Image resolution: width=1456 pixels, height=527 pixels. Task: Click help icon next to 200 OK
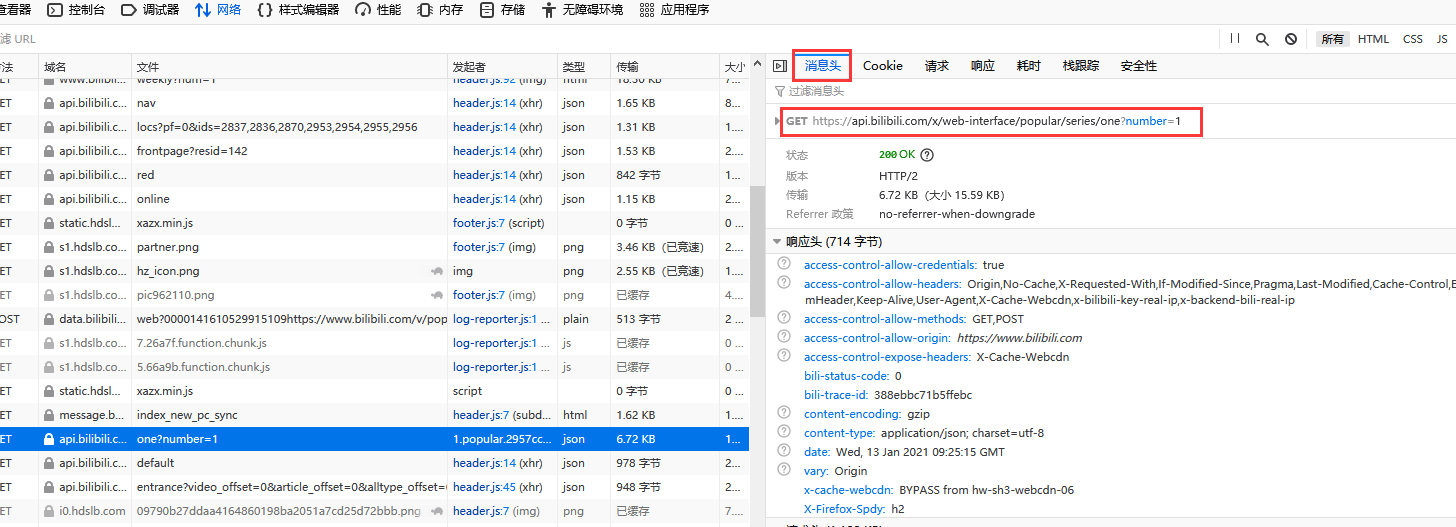(x=926, y=155)
